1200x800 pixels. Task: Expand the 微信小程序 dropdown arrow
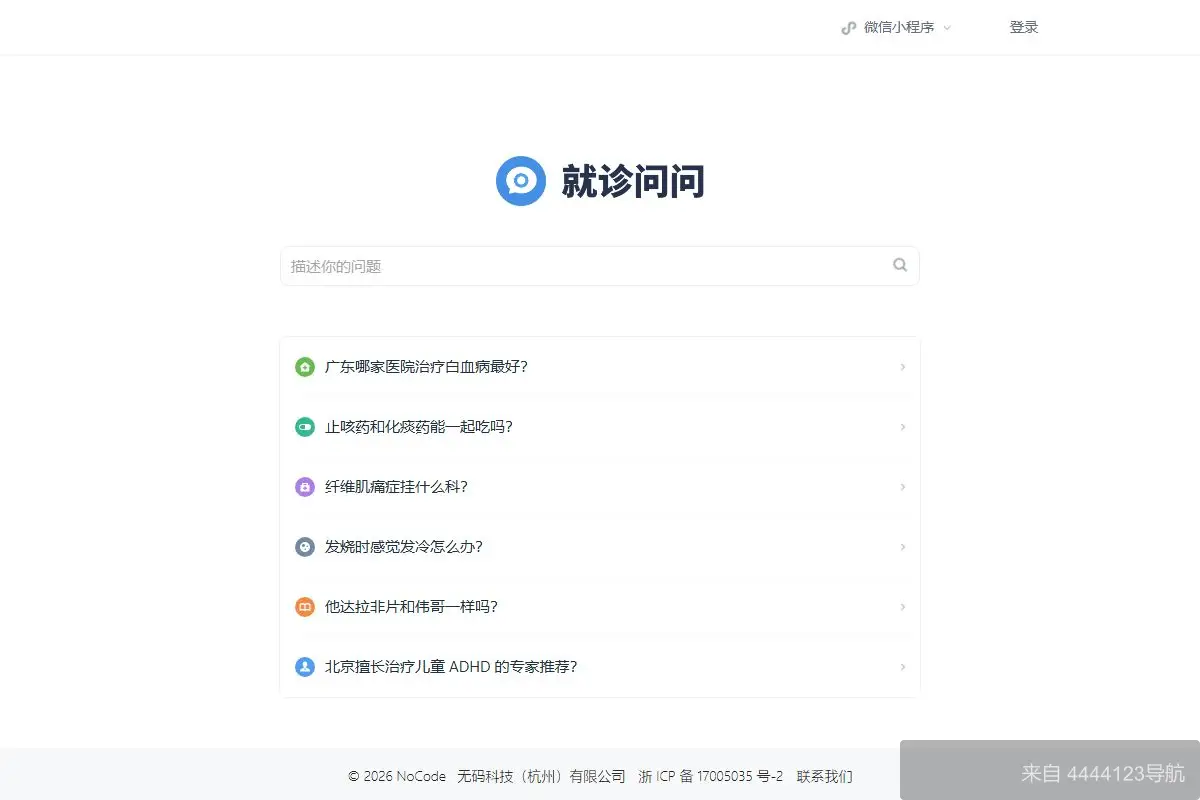947,28
